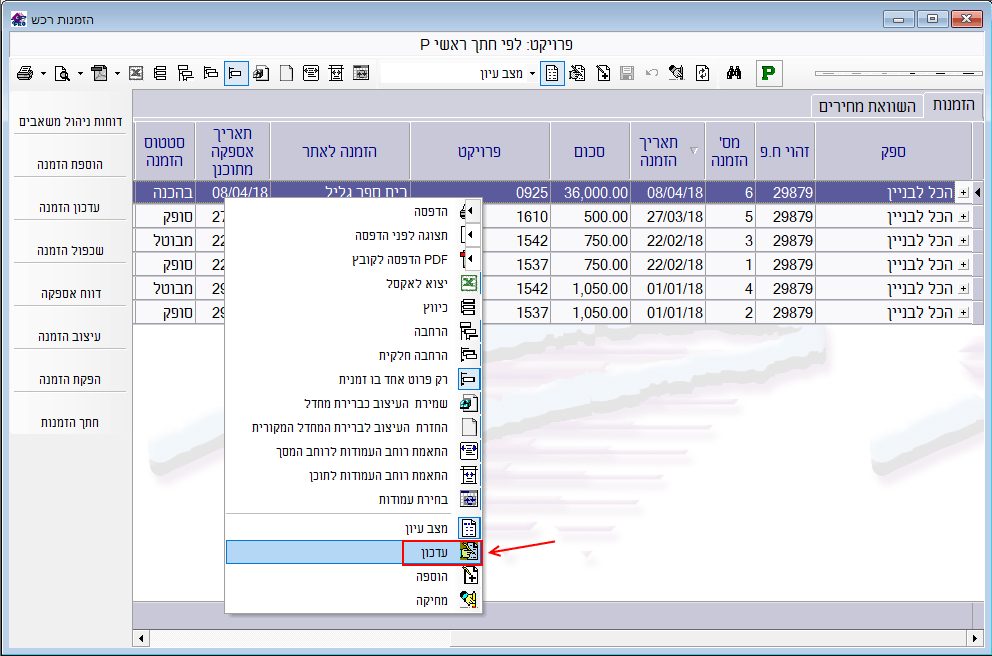Click the שכפול הזמנה side button
Screen dimensions: 992x656
point(70,250)
